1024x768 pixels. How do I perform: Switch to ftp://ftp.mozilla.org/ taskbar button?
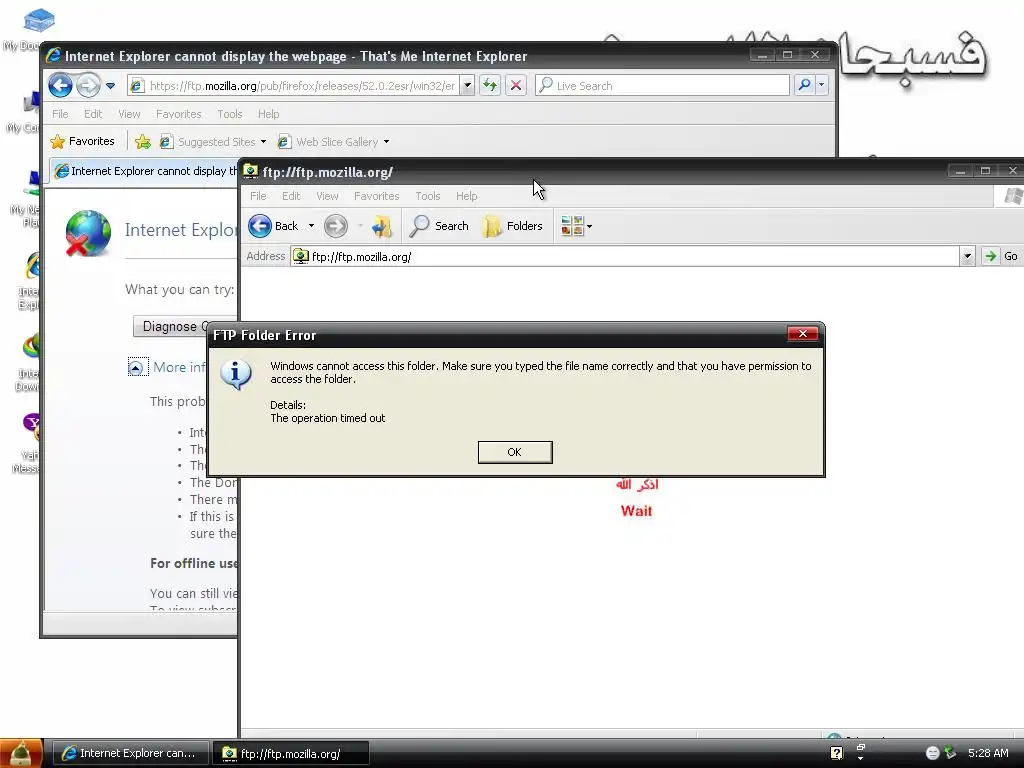(x=291, y=753)
